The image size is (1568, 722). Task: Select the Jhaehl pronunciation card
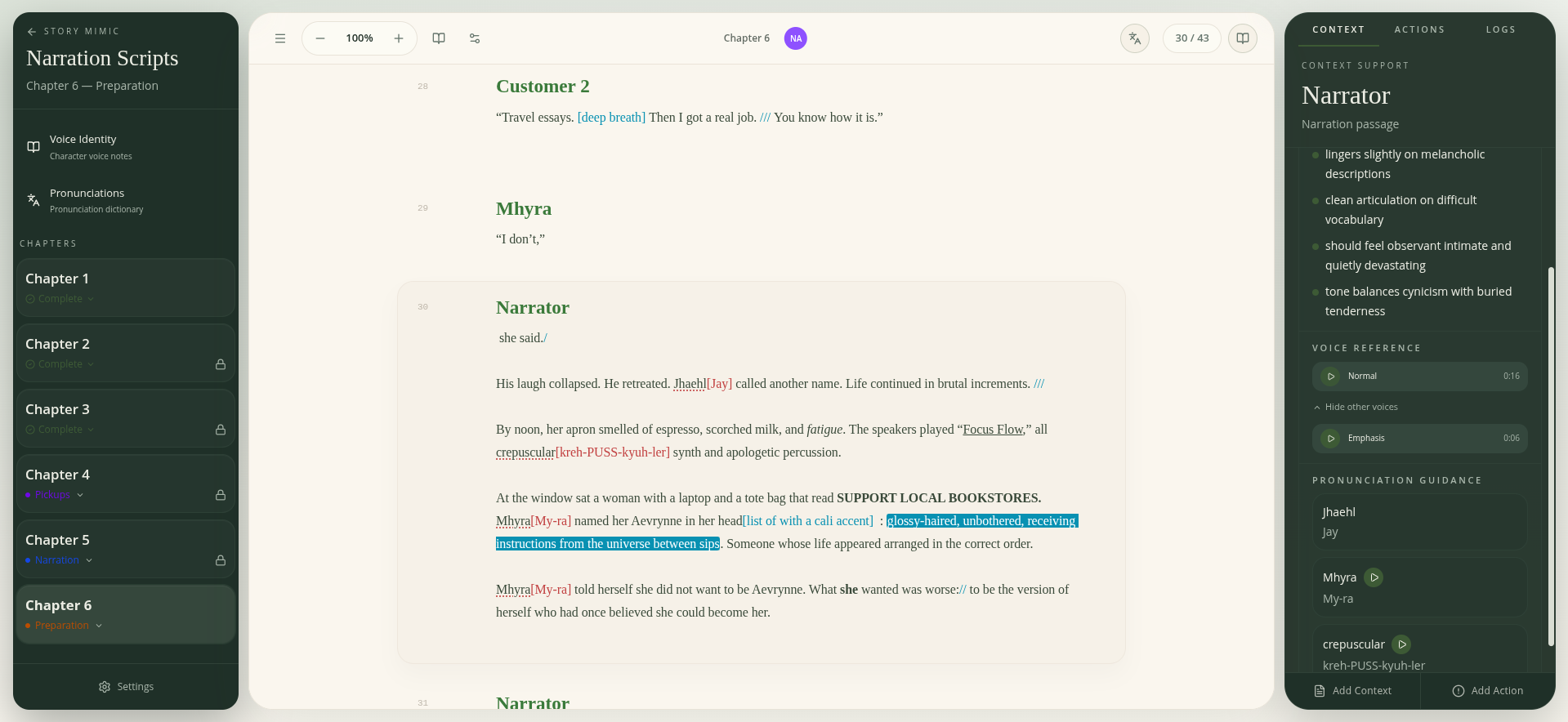coord(1420,522)
